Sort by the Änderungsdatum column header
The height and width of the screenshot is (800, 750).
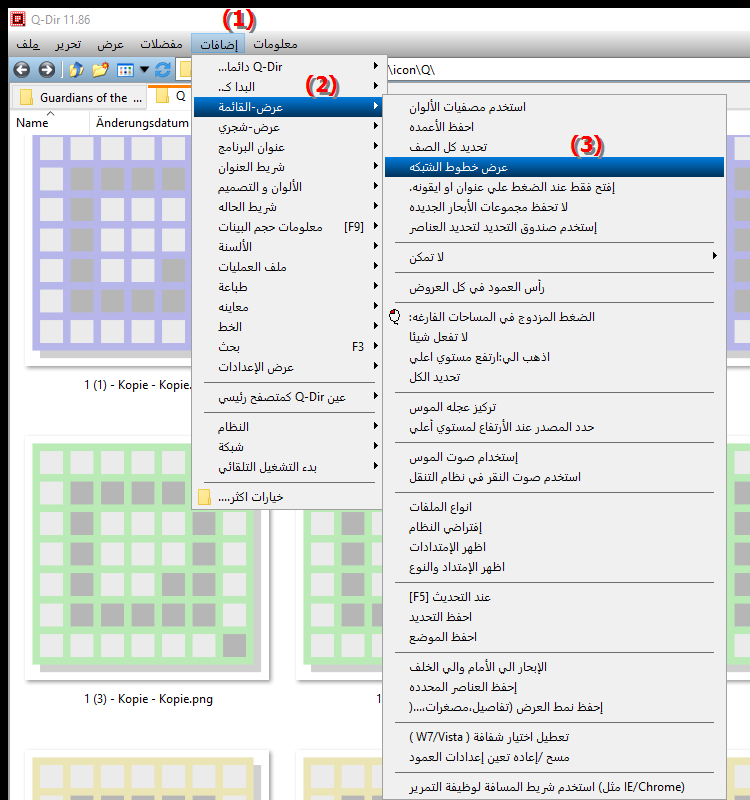click(142, 123)
